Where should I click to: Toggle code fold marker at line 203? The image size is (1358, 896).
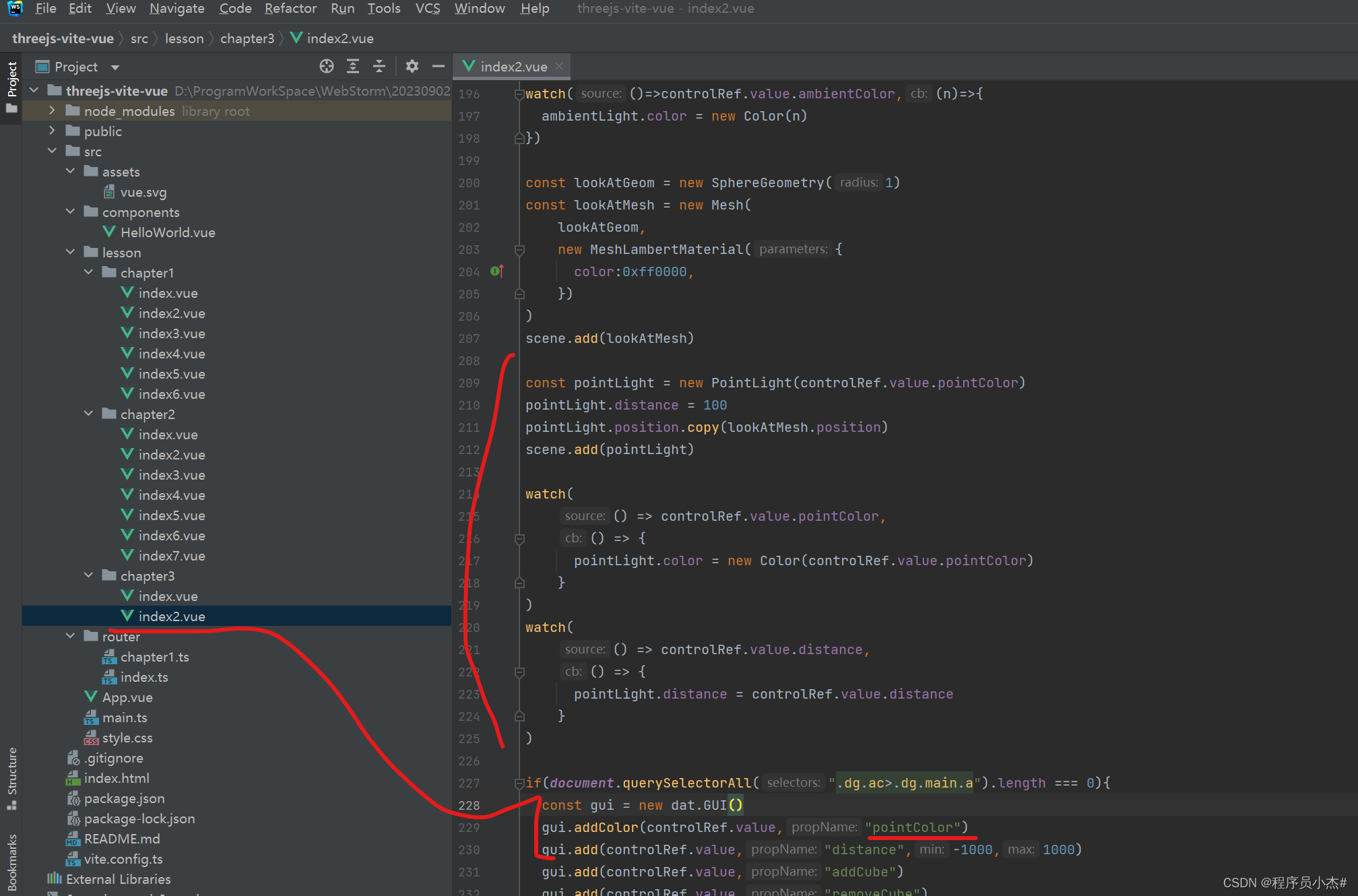(519, 249)
